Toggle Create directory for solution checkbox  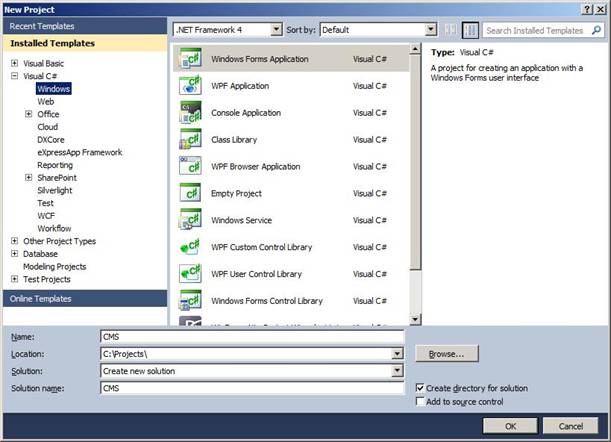(x=420, y=388)
